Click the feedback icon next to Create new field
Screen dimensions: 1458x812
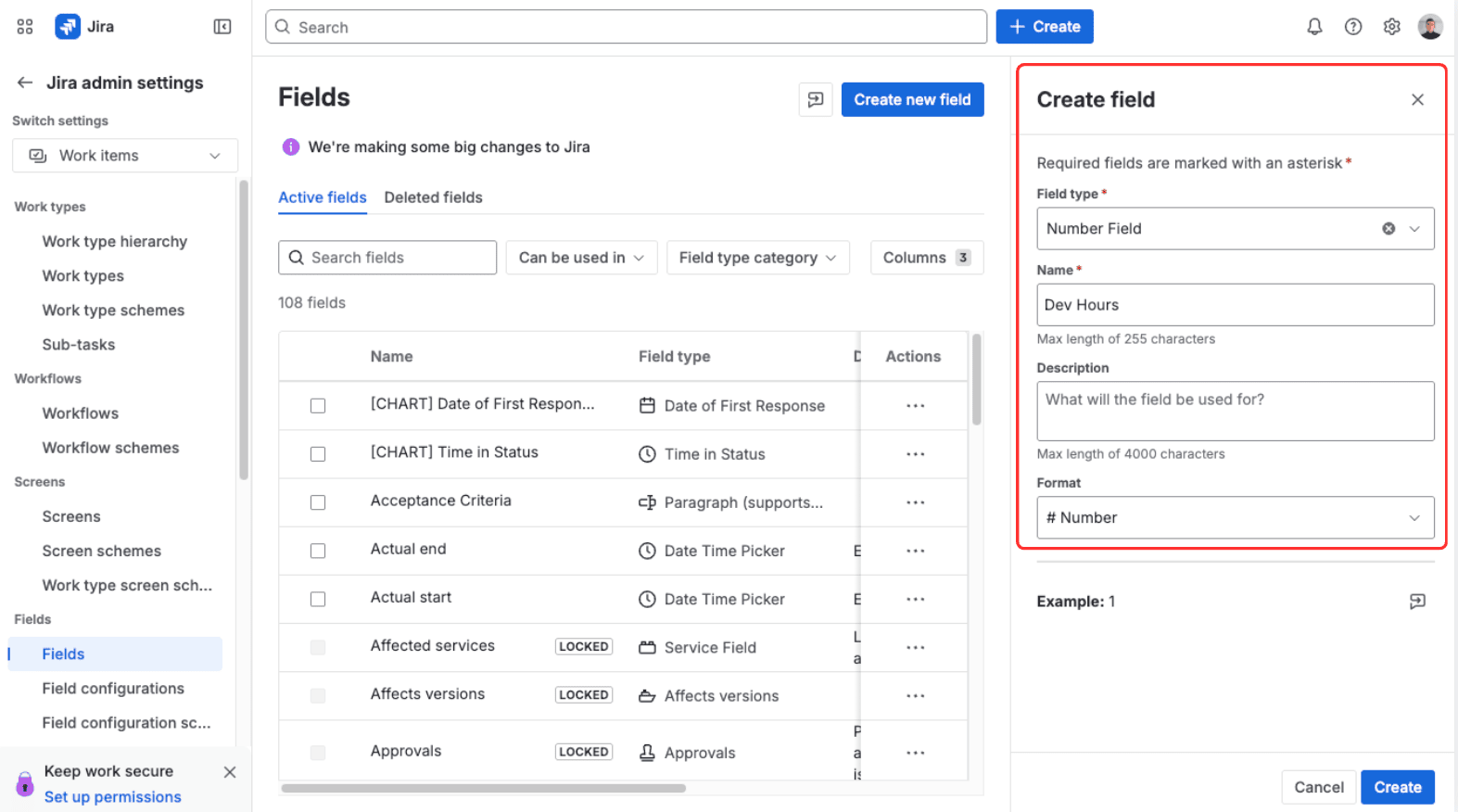point(816,99)
